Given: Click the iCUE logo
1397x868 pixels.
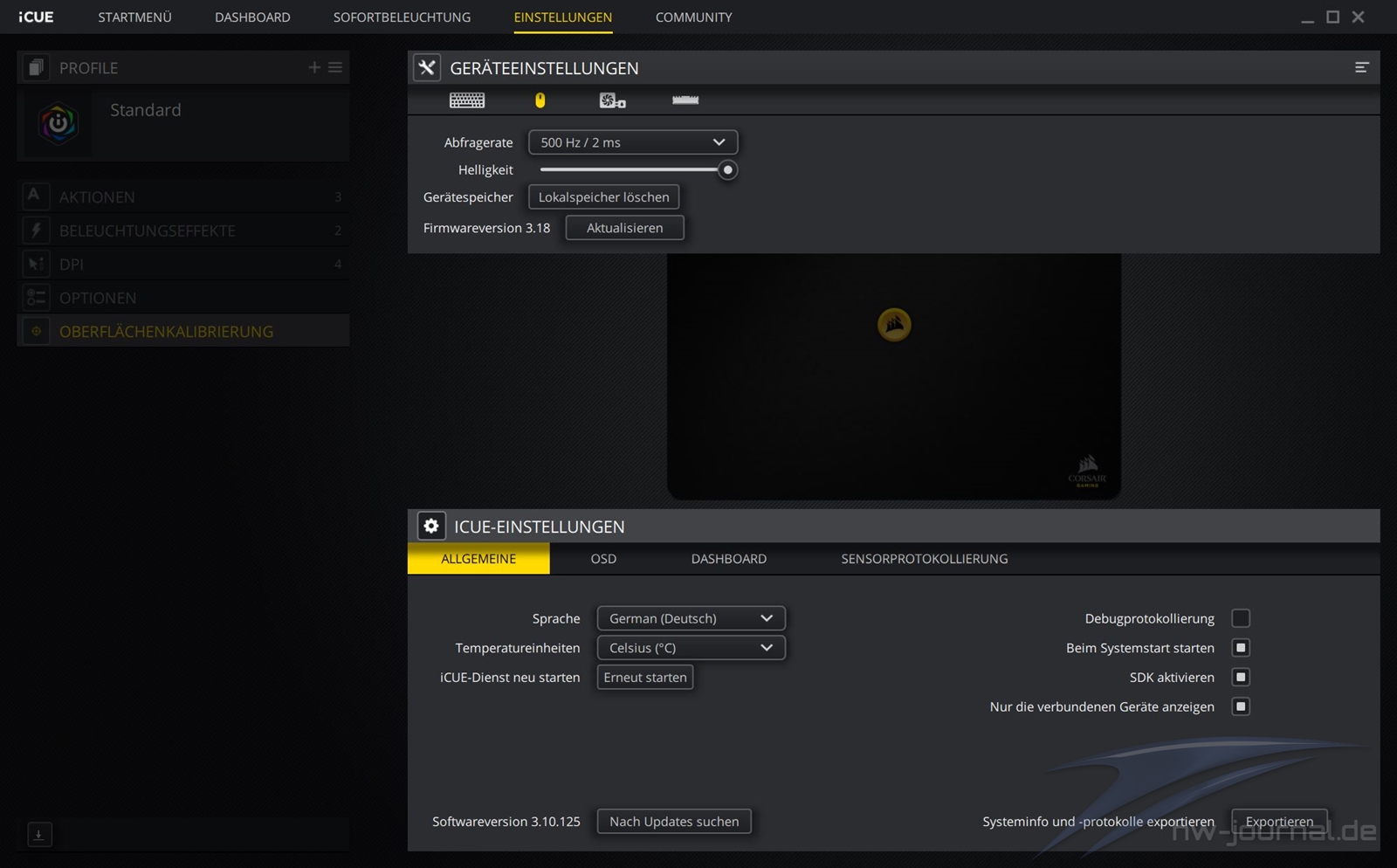Looking at the screenshot, I should coord(36,17).
